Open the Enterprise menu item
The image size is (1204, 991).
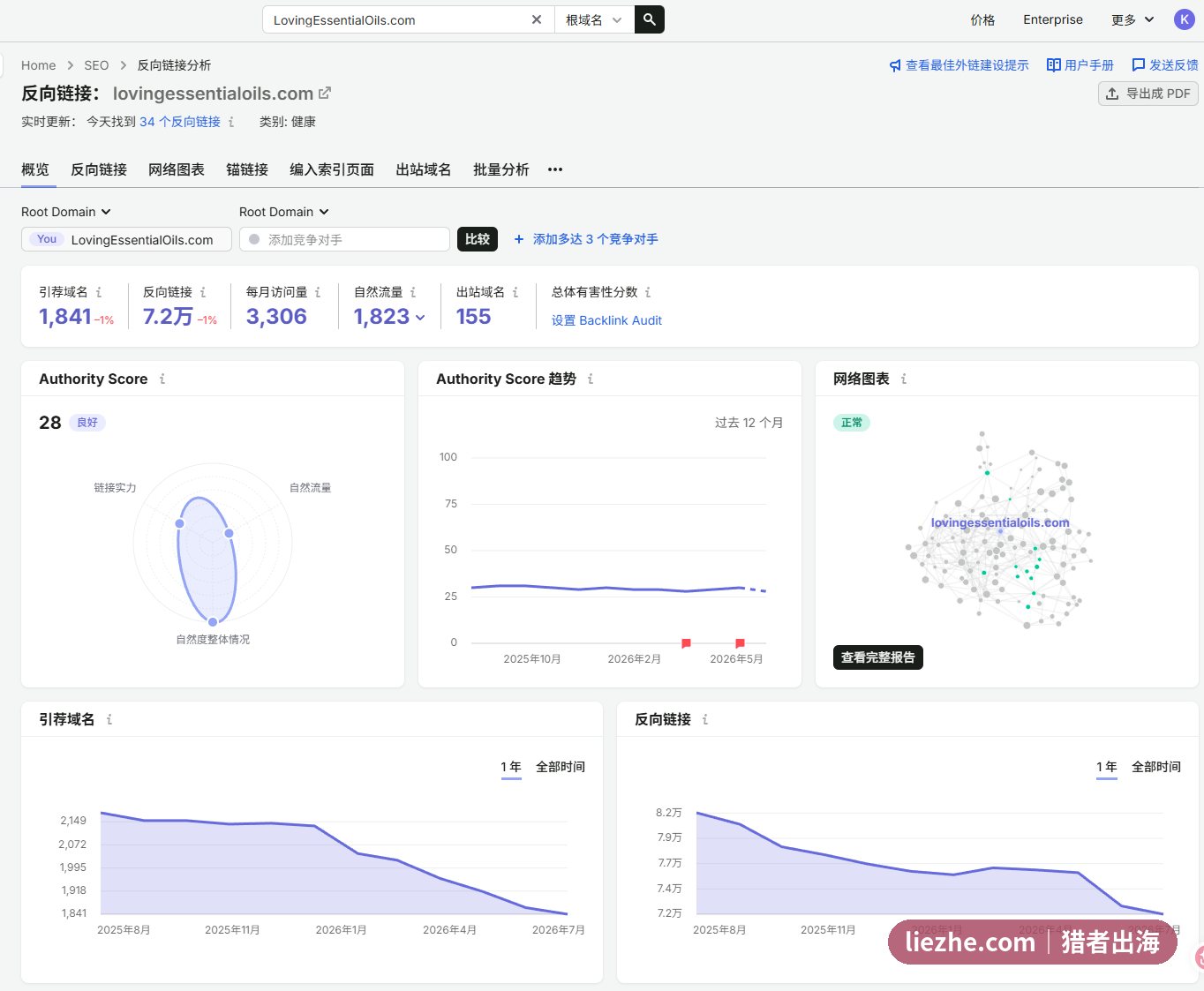1052,19
